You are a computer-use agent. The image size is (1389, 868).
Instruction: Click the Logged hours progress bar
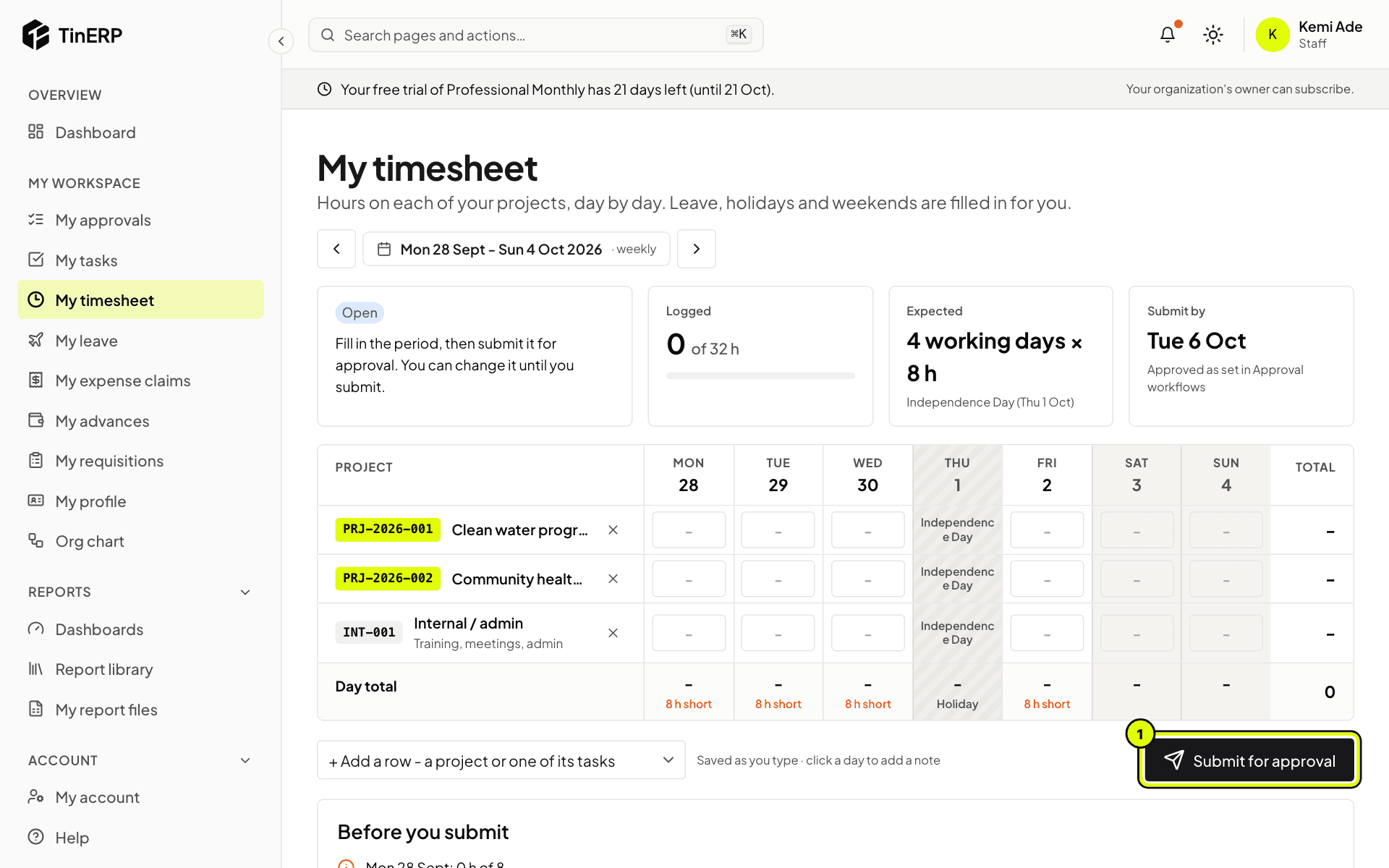(760, 376)
